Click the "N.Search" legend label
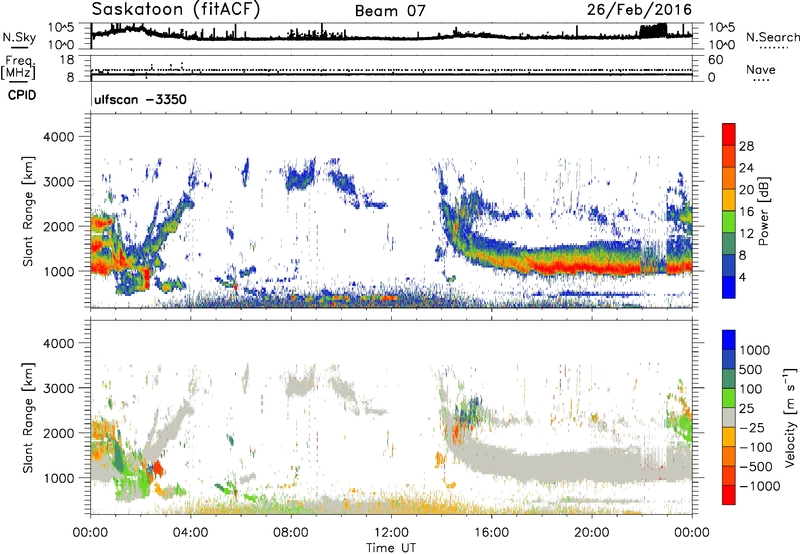Viewport: 800px width, 554px height. [x=772, y=37]
